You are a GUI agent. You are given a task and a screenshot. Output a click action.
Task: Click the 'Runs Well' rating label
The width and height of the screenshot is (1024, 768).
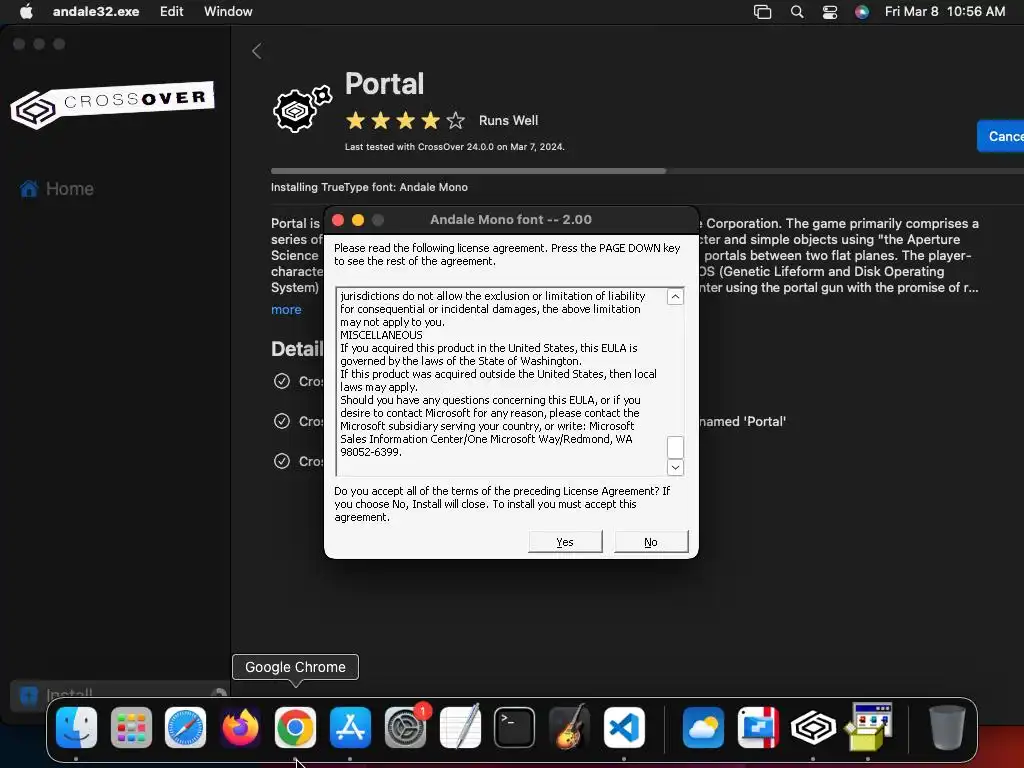(x=508, y=121)
